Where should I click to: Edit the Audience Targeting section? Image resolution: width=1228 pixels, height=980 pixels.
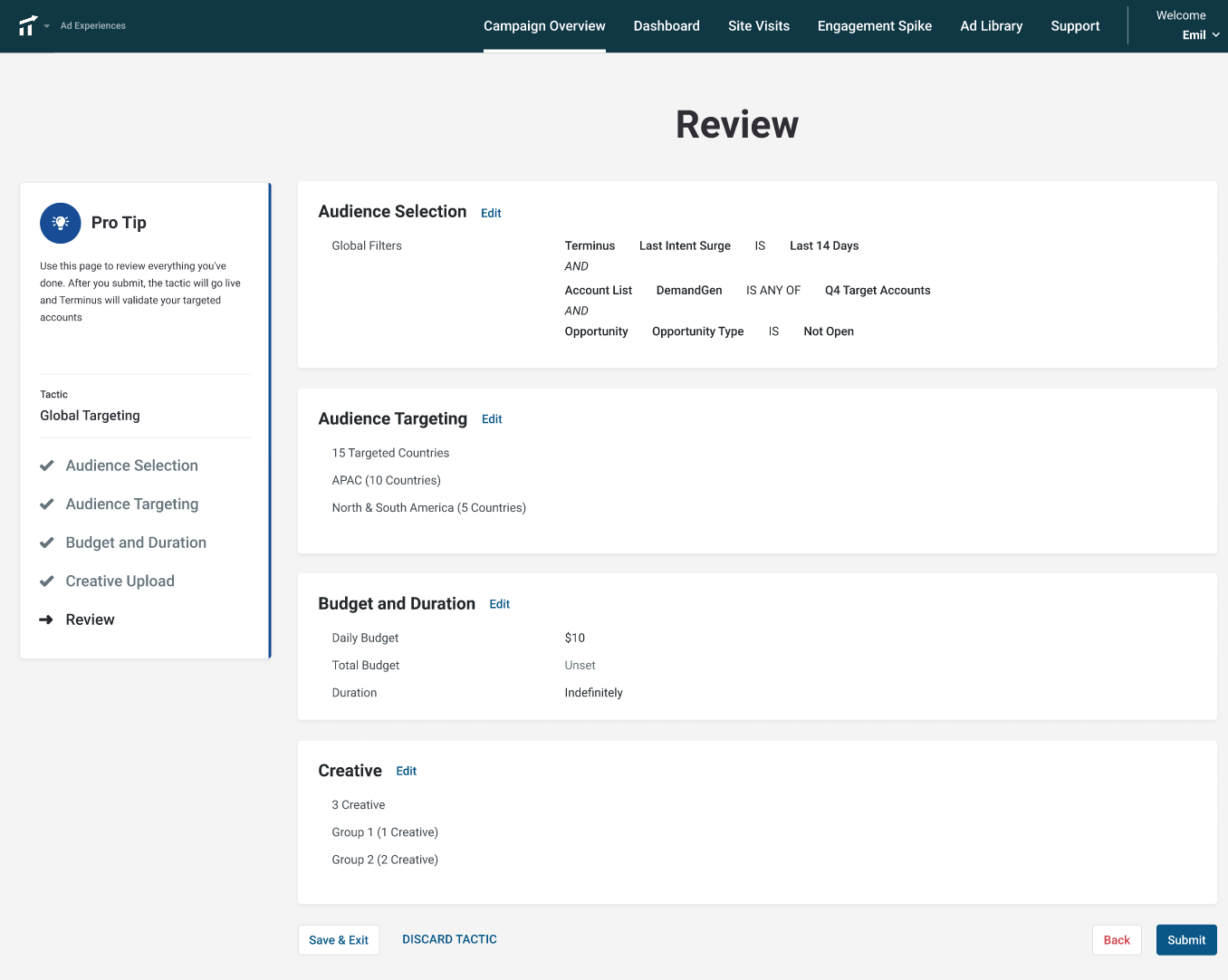tap(492, 419)
